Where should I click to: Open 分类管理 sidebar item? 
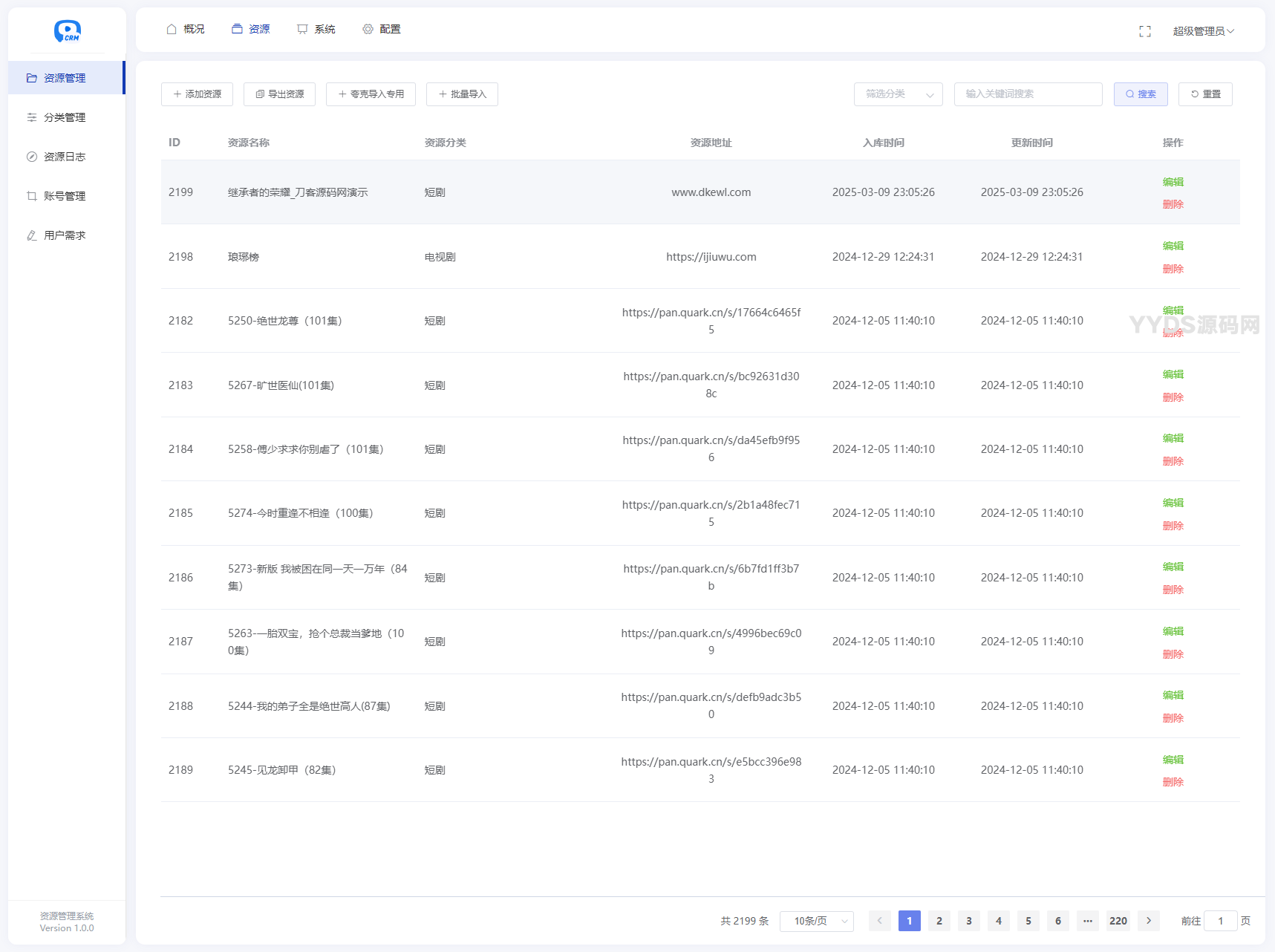[x=65, y=117]
